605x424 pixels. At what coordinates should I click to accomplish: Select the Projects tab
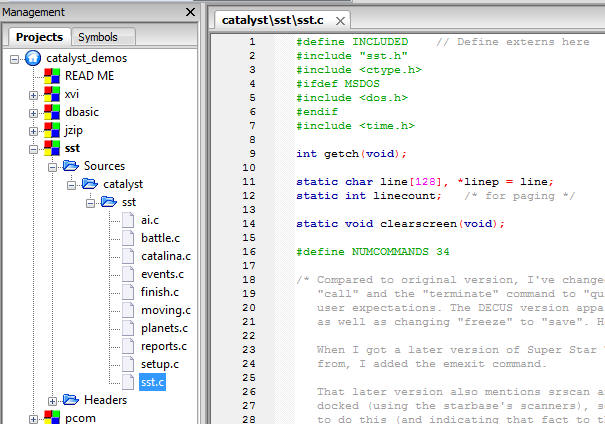(x=39, y=37)
